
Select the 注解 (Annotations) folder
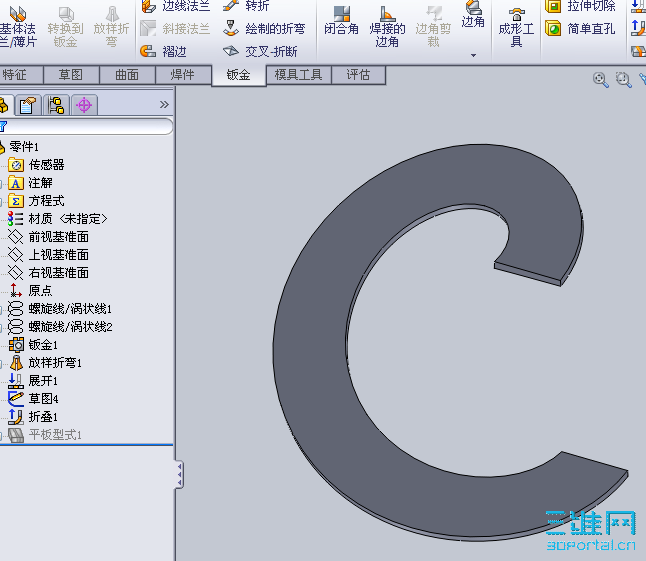pos(30,183)
